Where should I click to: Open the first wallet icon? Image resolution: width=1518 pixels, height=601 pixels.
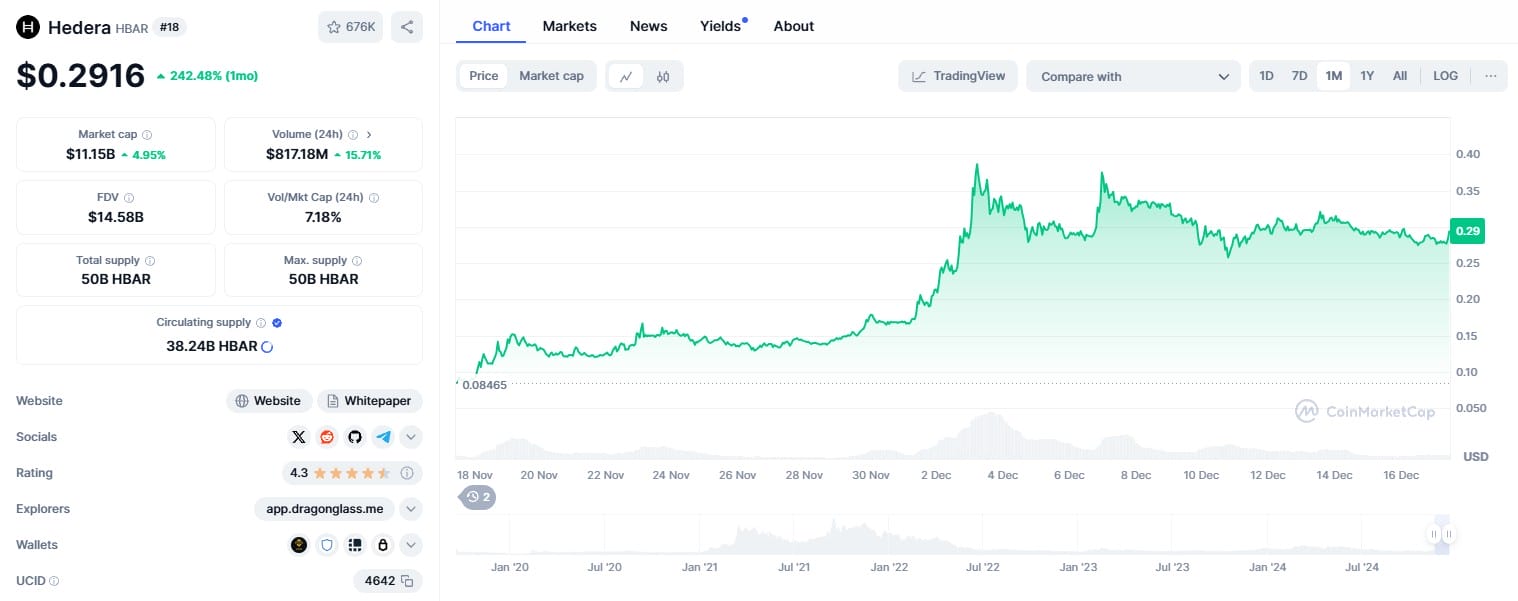(x=299, y=545)
